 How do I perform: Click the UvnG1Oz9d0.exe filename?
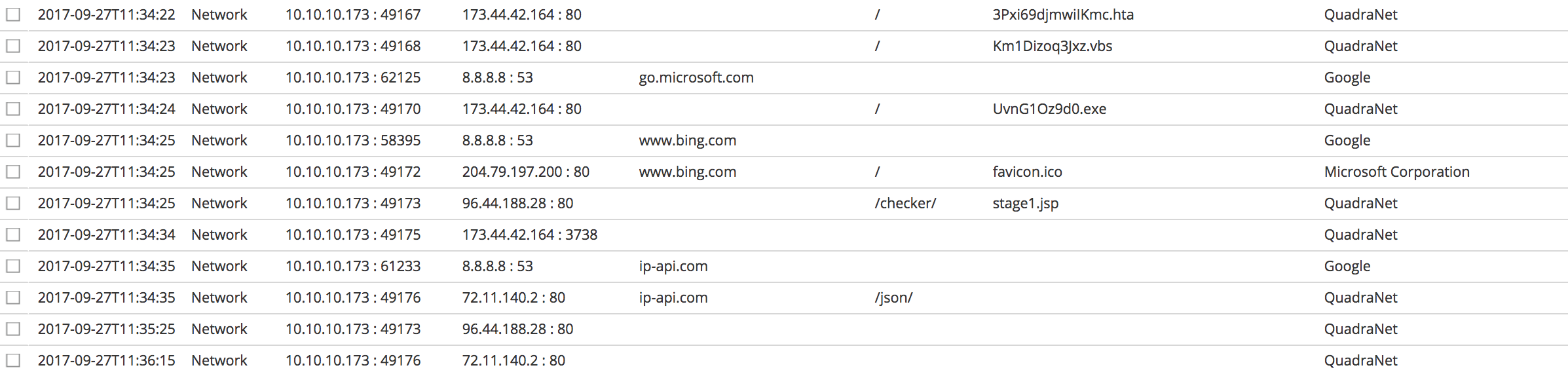(1049, 109)
